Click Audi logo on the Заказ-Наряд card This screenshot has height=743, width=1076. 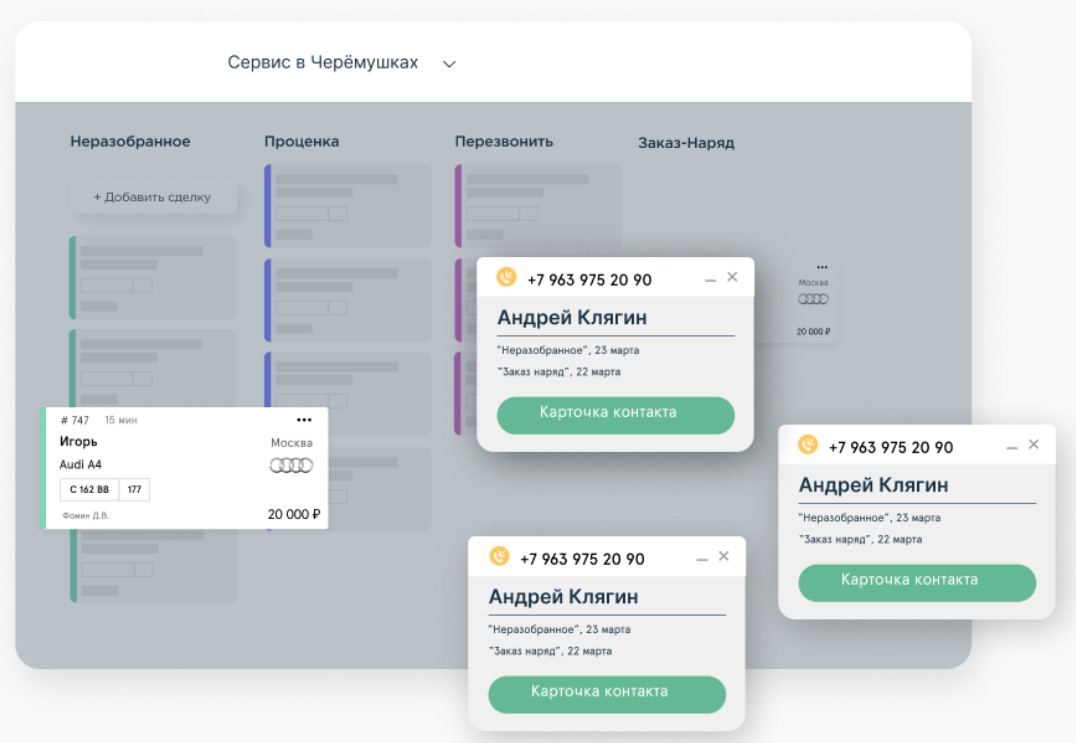[x=813, y=299]
